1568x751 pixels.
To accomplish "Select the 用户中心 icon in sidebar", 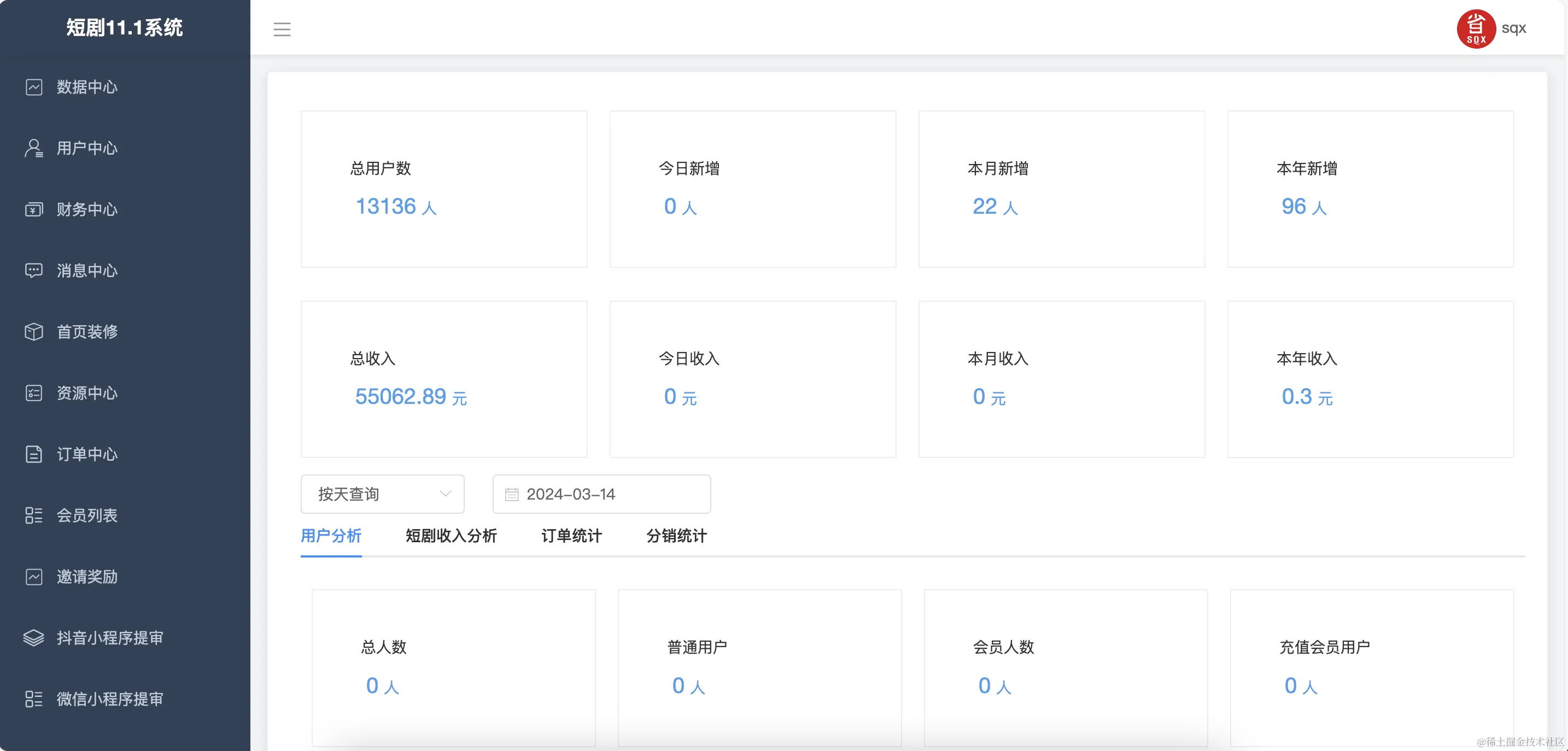I will pos(34,148).
